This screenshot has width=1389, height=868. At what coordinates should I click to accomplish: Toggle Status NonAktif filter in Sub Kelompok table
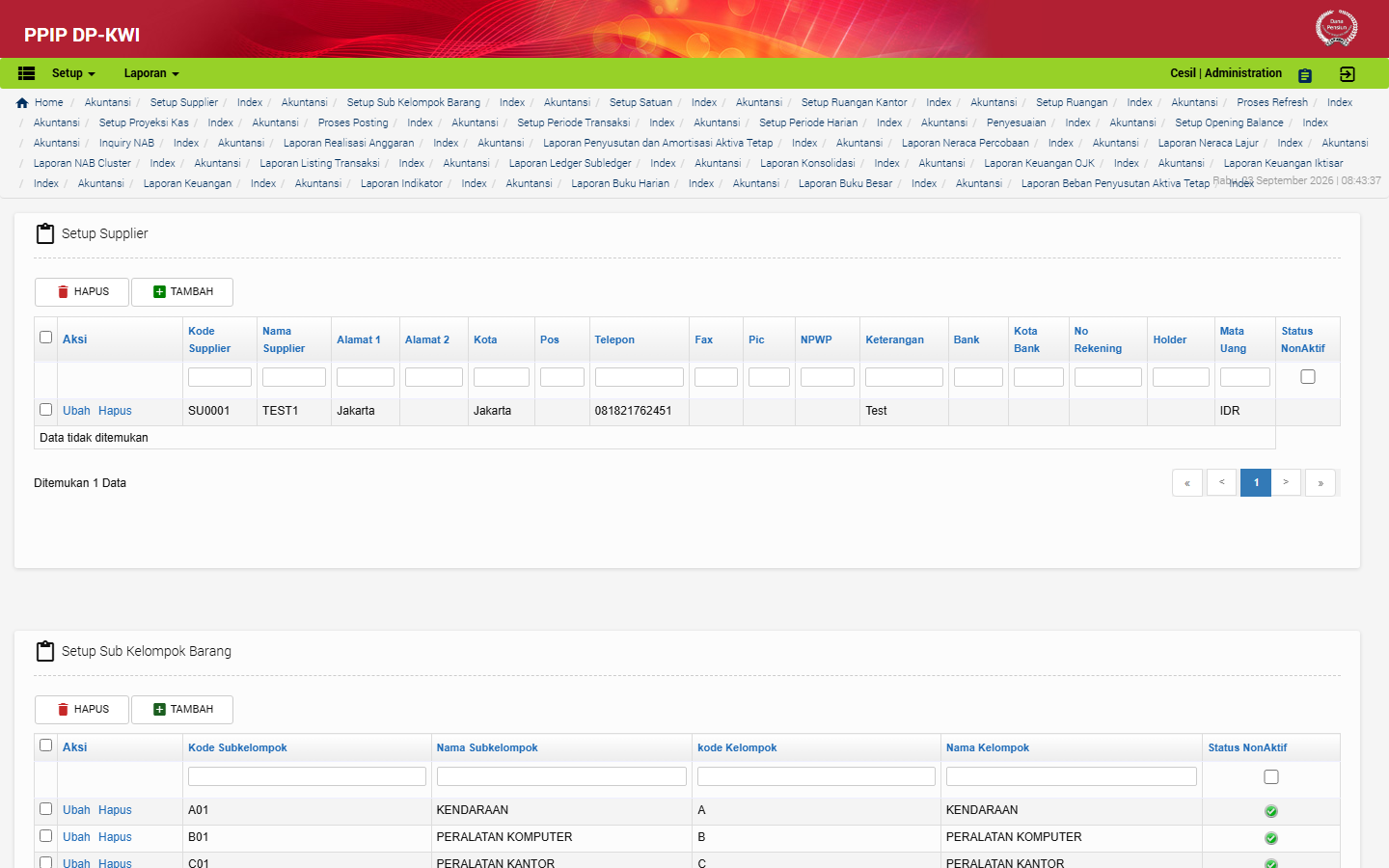pos(1271,777)
